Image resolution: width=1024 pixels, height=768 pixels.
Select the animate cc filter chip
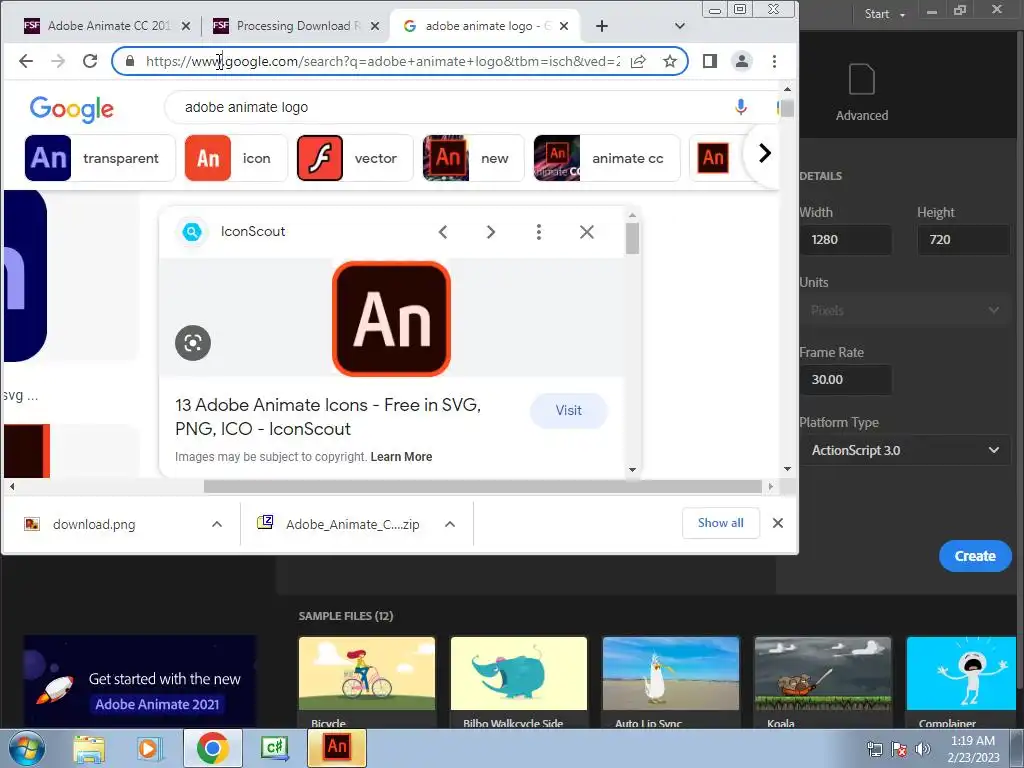(606, 158)
